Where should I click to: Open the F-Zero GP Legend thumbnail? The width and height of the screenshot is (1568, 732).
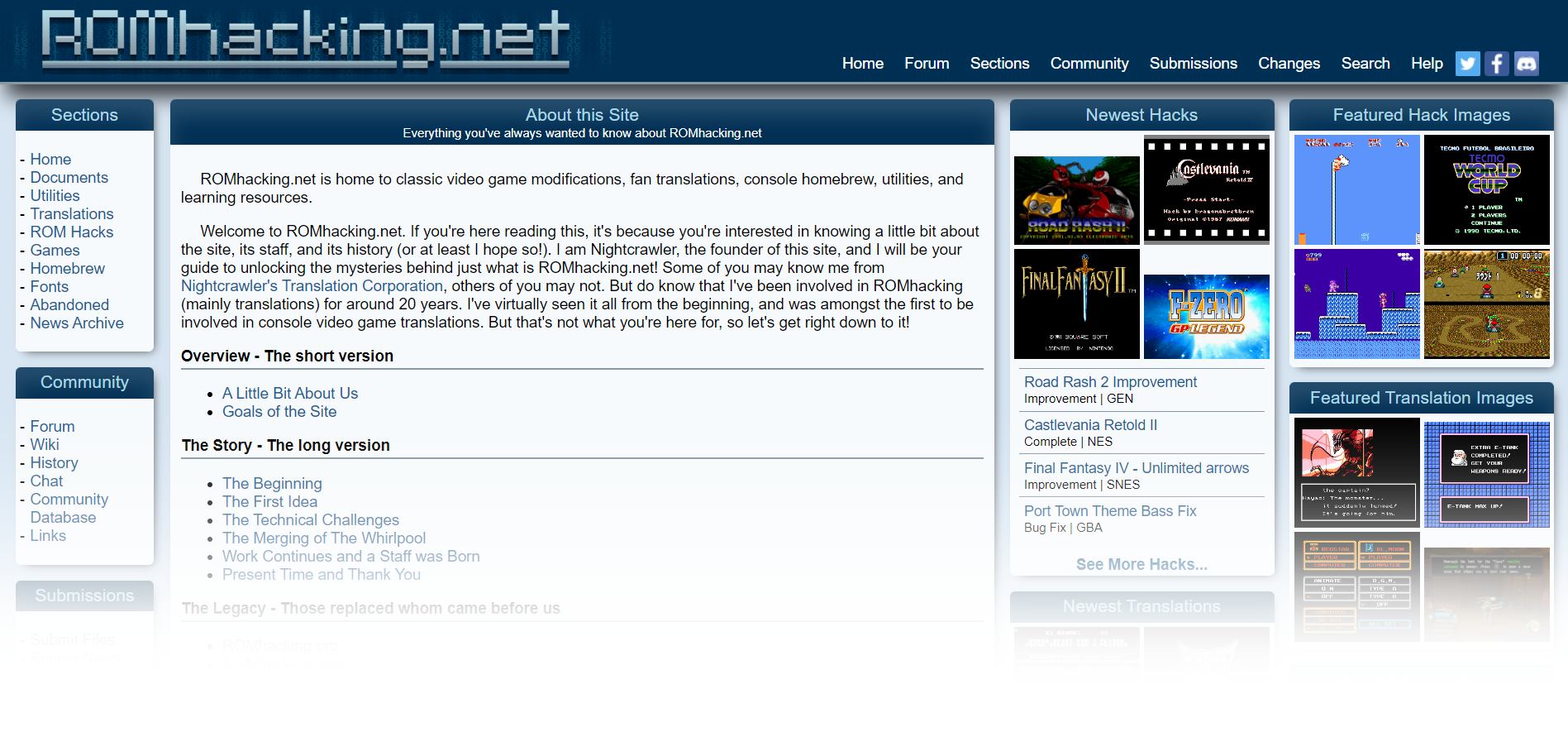pyautogui.click(x=1206, y=316)
